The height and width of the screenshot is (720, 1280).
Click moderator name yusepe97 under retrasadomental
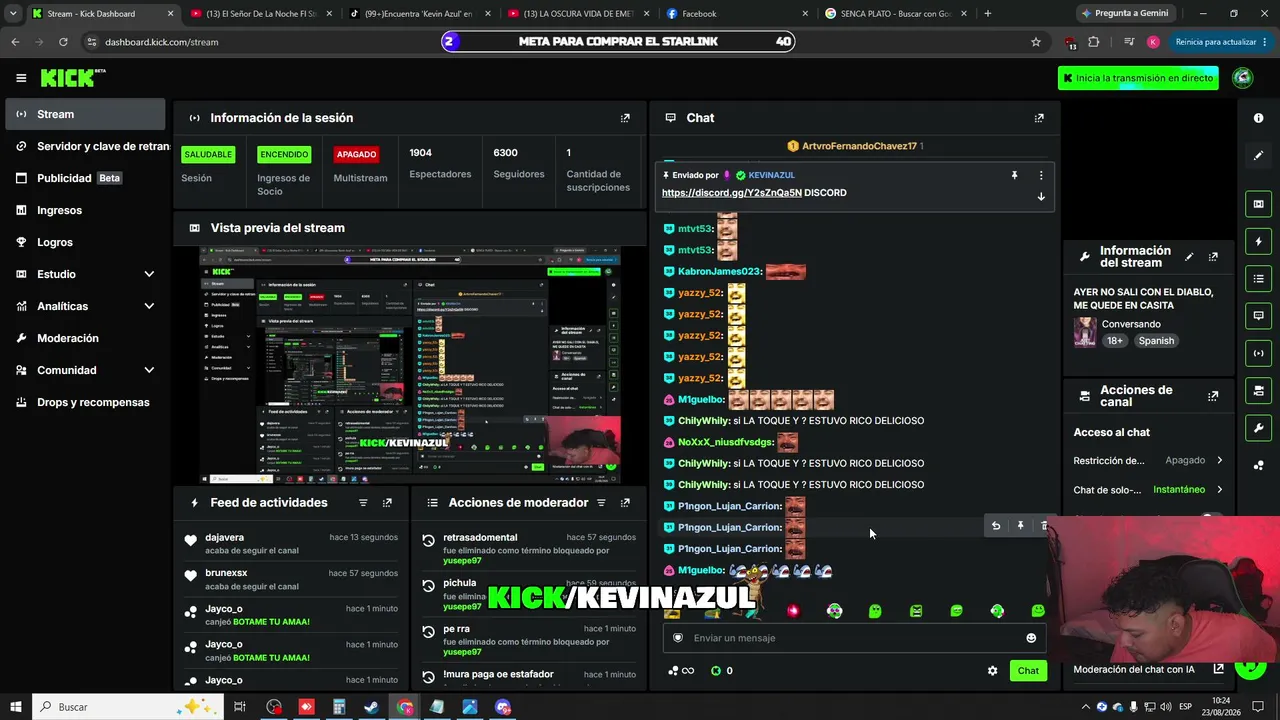[x=462, y=561]
